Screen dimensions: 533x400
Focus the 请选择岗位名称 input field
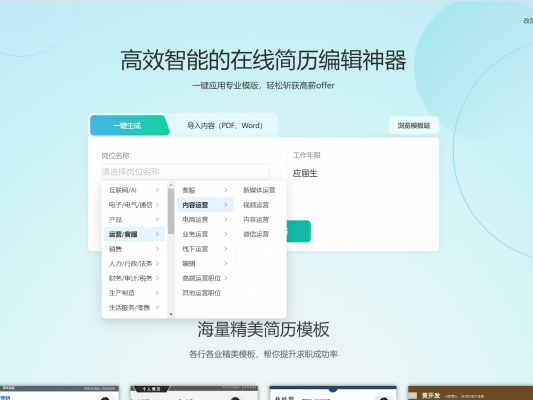[185, 172]
